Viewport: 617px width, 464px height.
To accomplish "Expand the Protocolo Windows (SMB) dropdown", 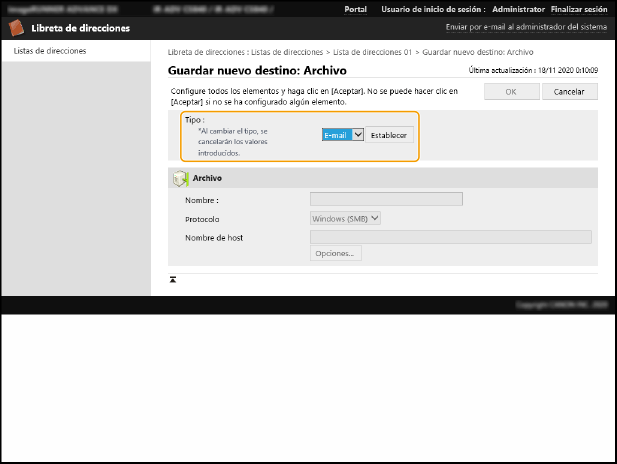I will click(x=346, y=218).
